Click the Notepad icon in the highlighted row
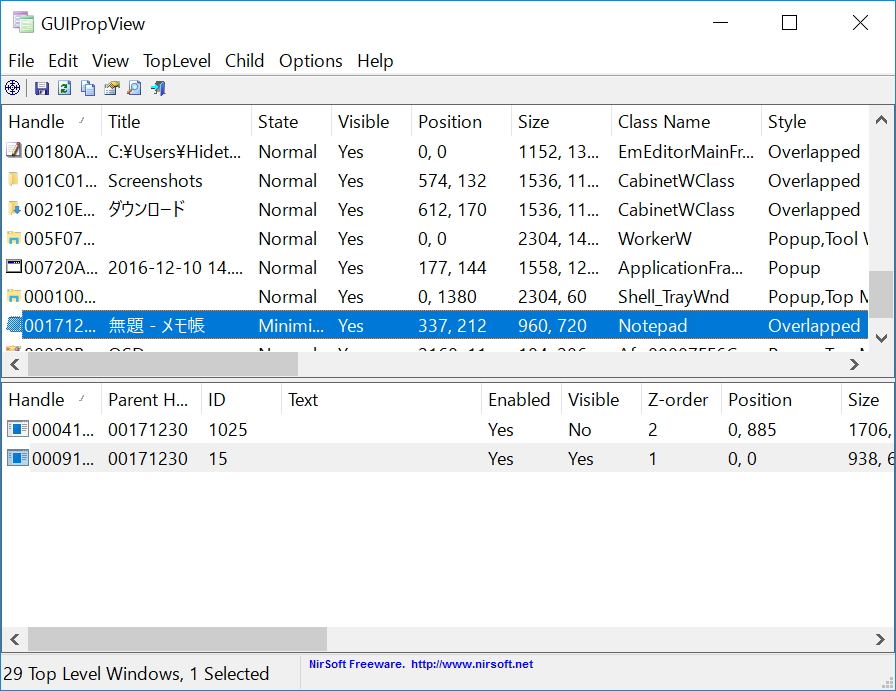This screenshot has width=896, height=691. click(12, 326)
